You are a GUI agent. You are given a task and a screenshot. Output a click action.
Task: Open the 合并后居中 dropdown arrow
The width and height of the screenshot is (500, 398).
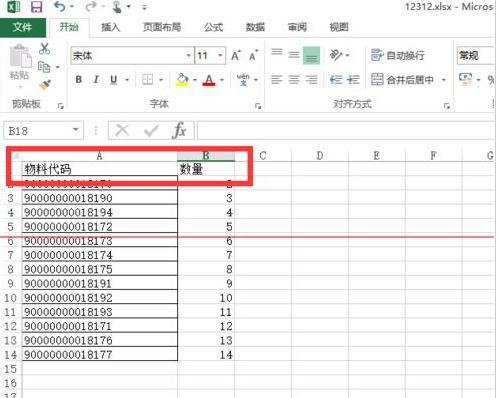(x=444, y=80)
